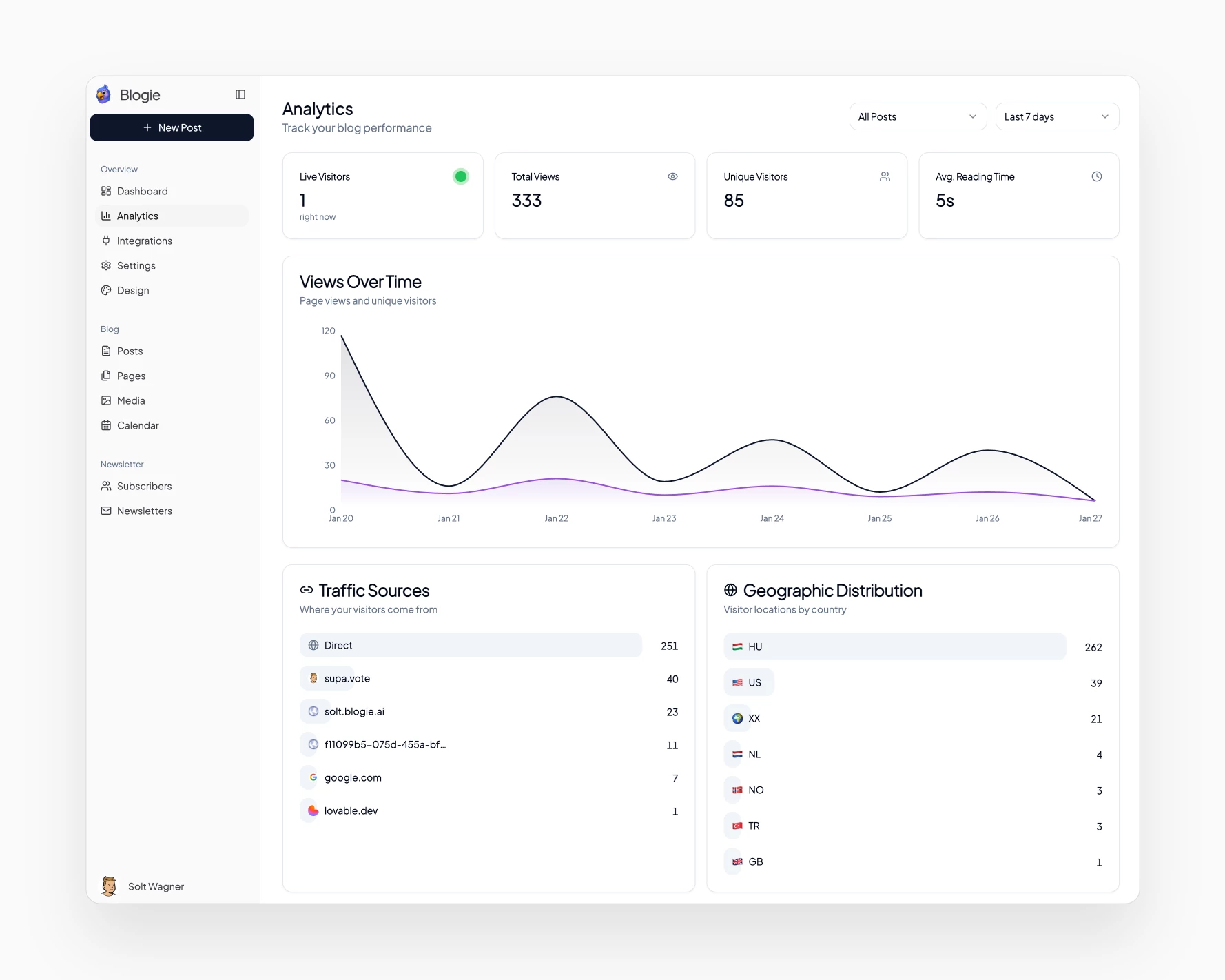This screenshot has width=1225, height=980.
Task: Click the chevron in the date range selector
Action: pos(1104,116)
